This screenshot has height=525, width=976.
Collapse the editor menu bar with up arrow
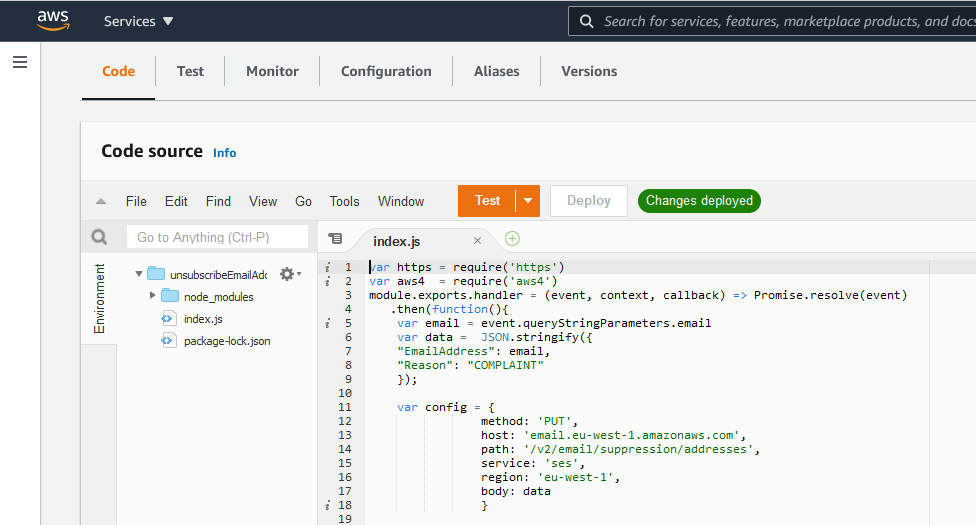pos(101,201)
